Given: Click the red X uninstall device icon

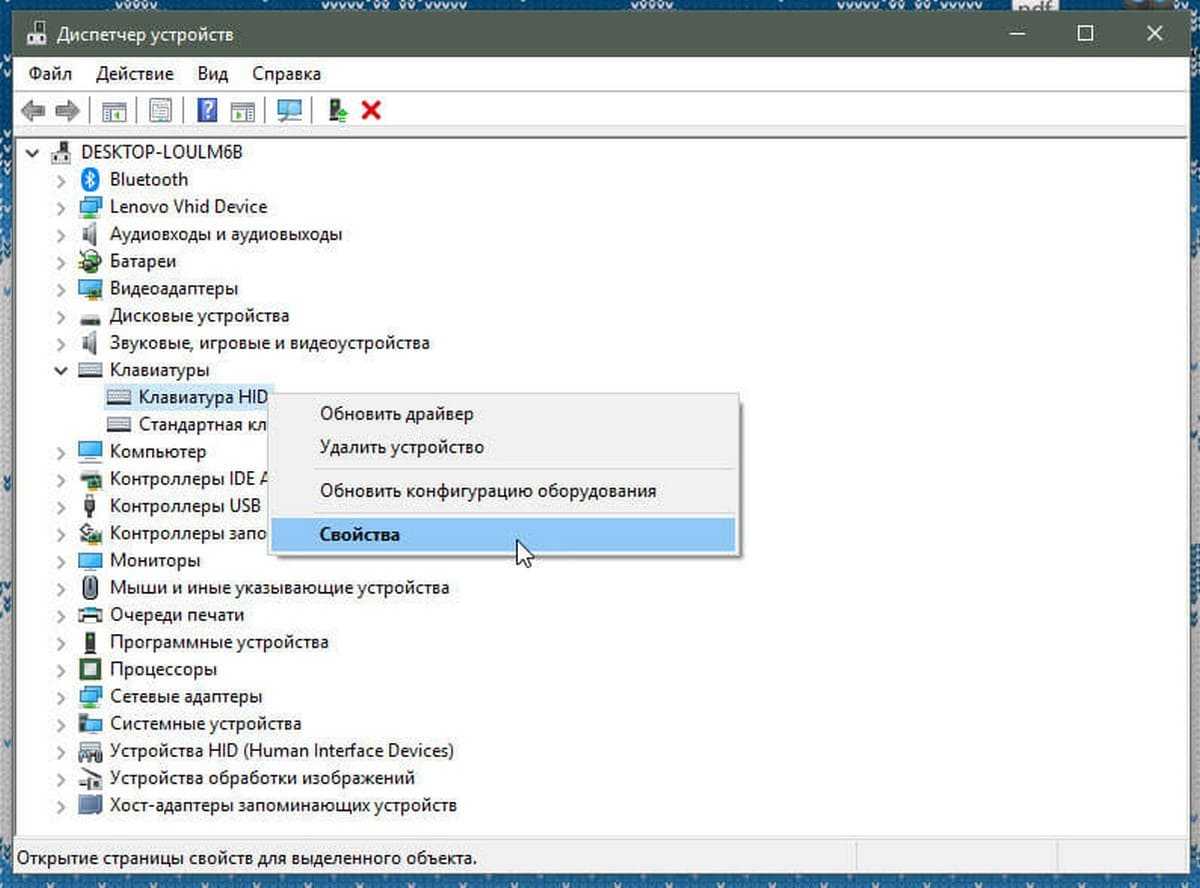Looking at the screenshot, I should coord(371,110).
